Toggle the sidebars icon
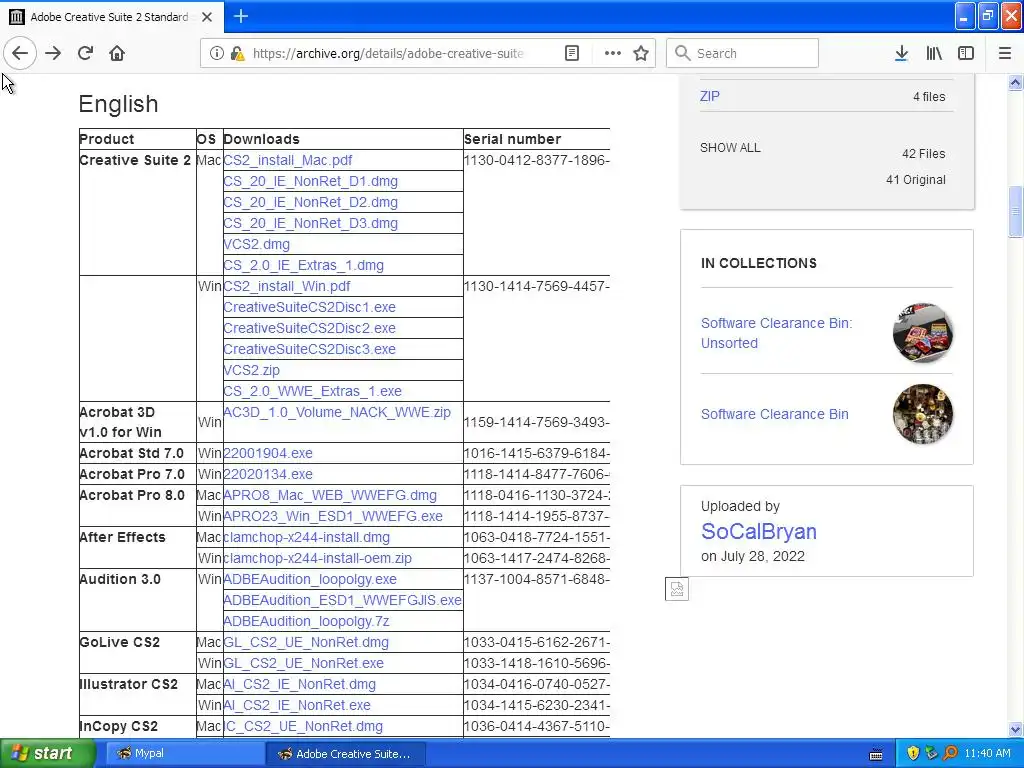The width and height of the screenshot is (1024, 768). 966,53
